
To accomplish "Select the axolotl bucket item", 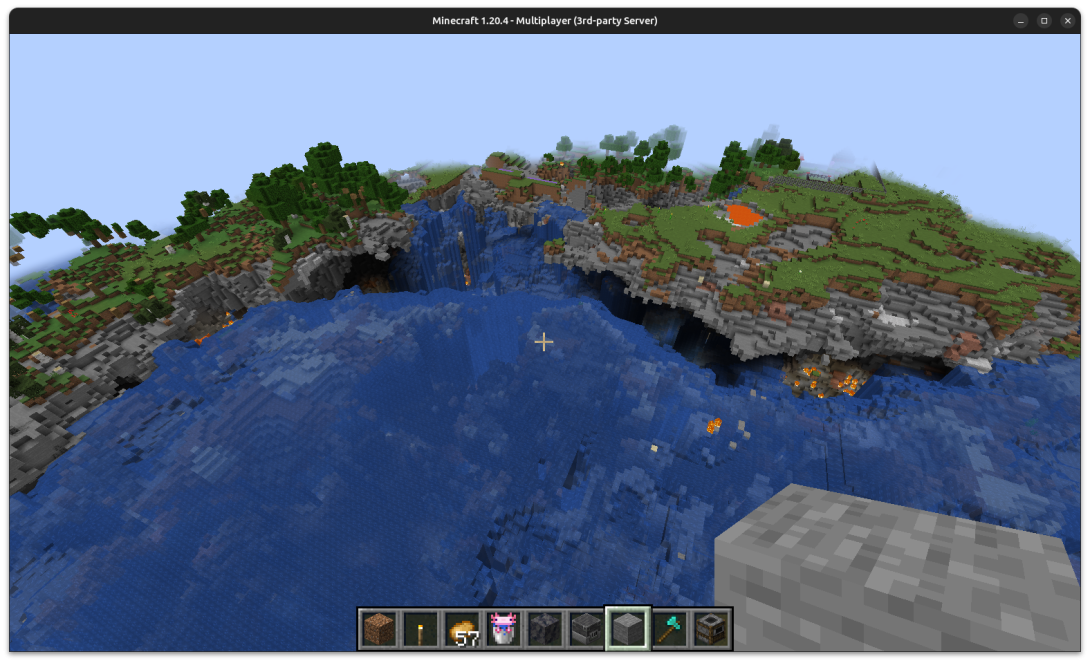I will click(x=504, y=627).
